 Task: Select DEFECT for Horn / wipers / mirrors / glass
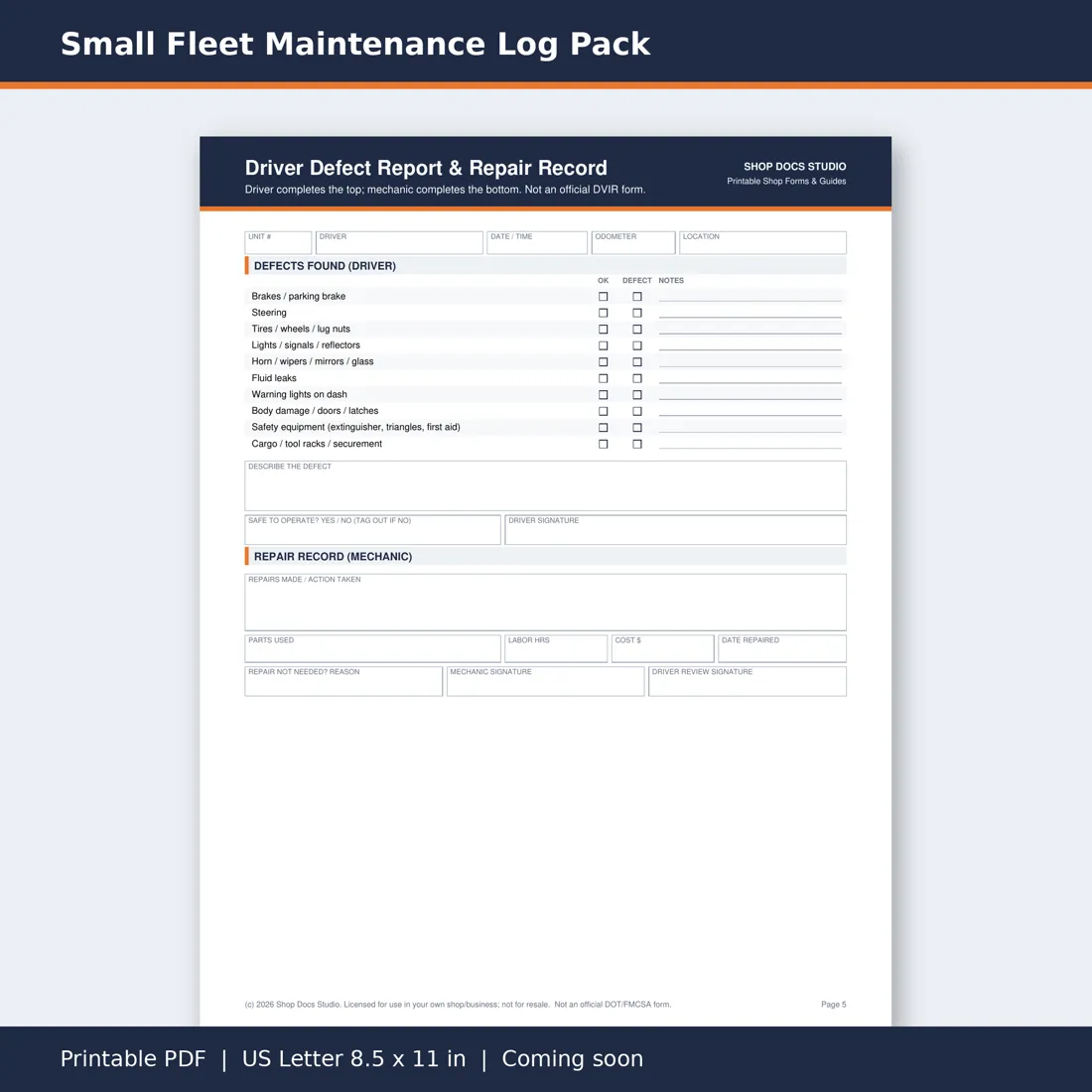[637, 362]
